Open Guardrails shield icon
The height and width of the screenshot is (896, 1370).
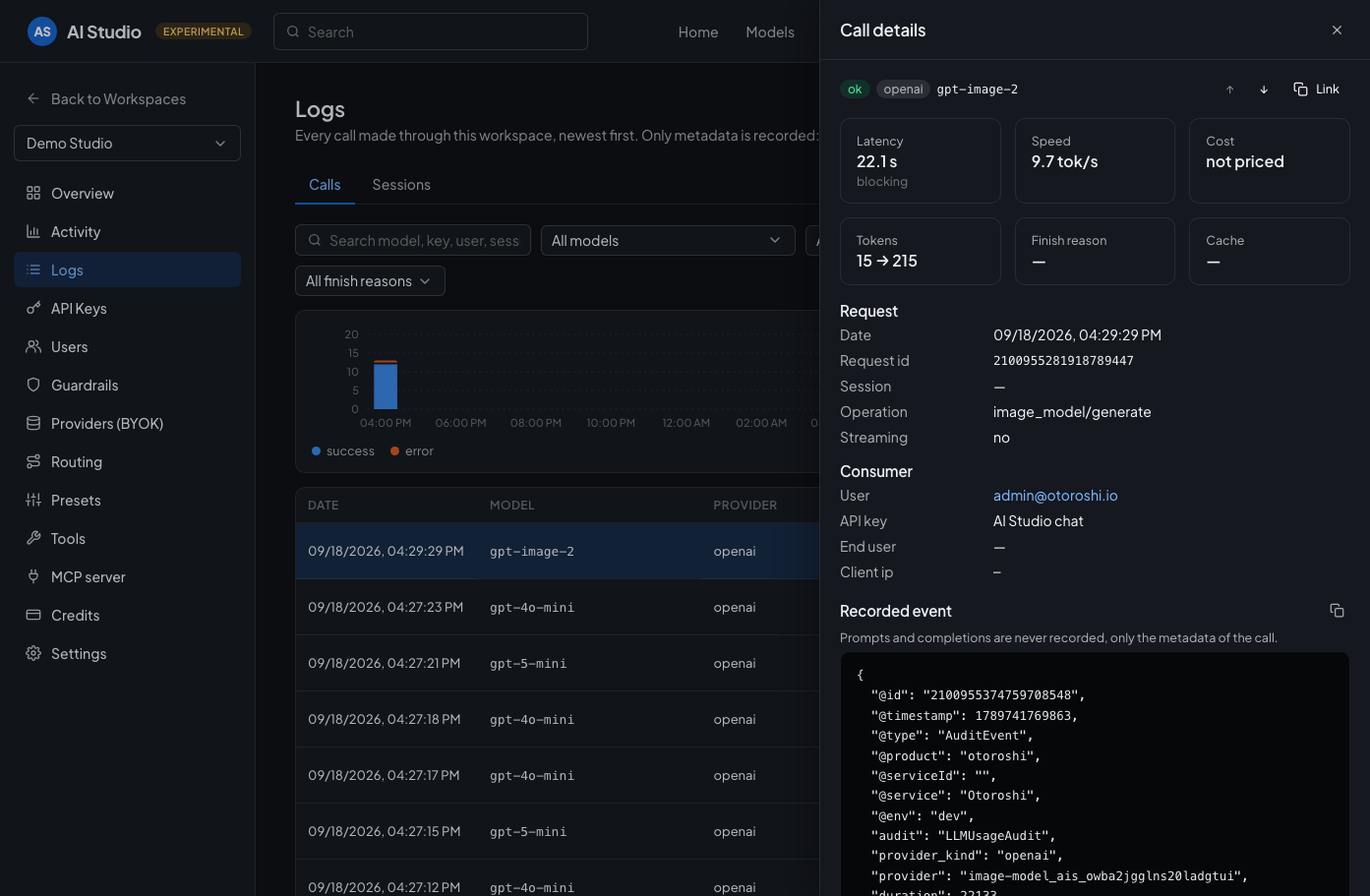point(33,385)
